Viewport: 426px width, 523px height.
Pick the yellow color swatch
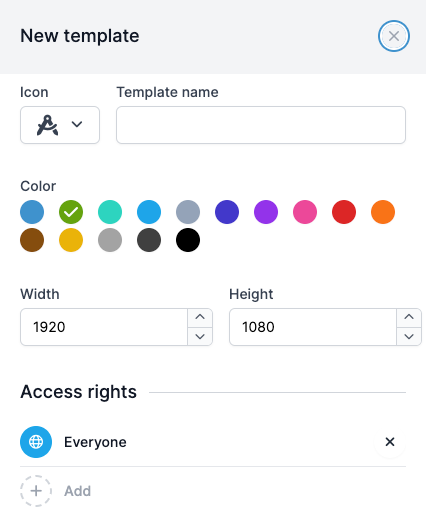(x=71, y=240)
